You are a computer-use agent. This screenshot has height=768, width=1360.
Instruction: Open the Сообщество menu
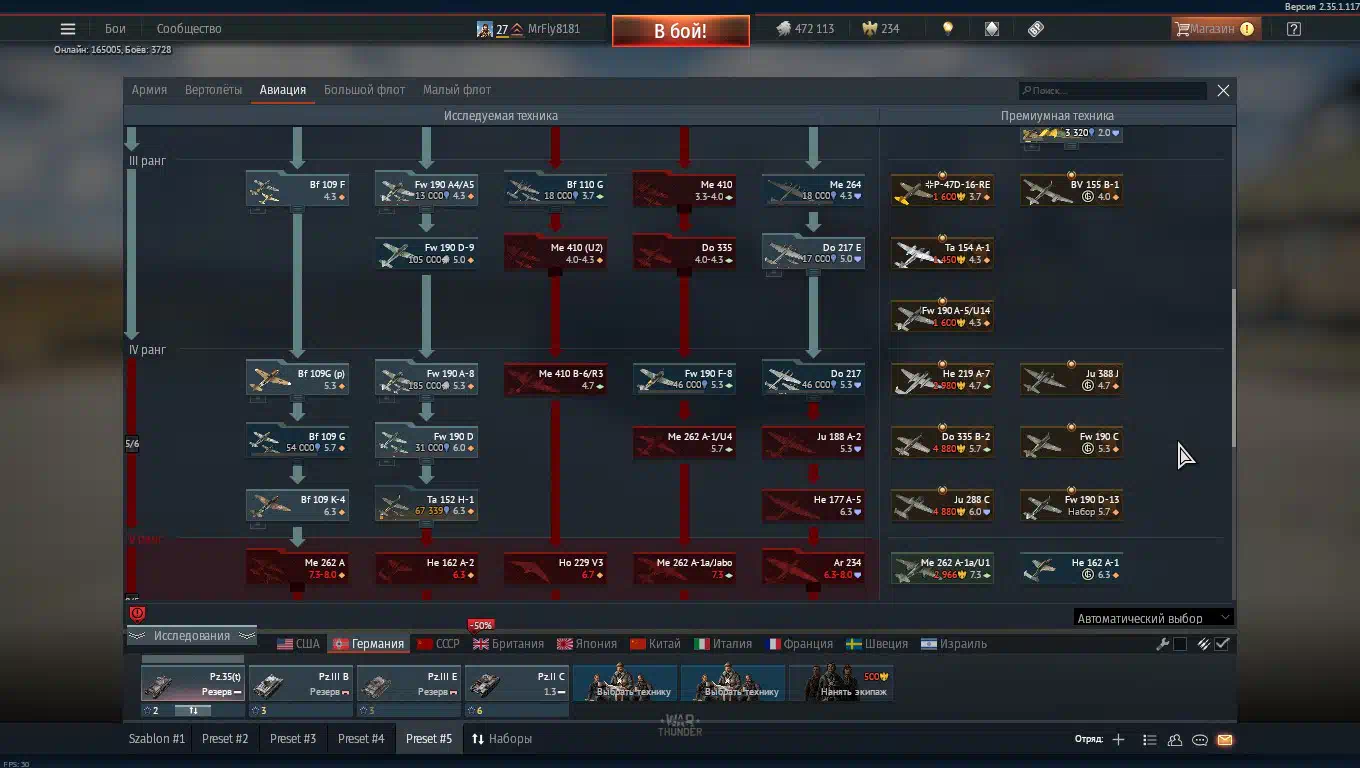(x=189, y=29)
